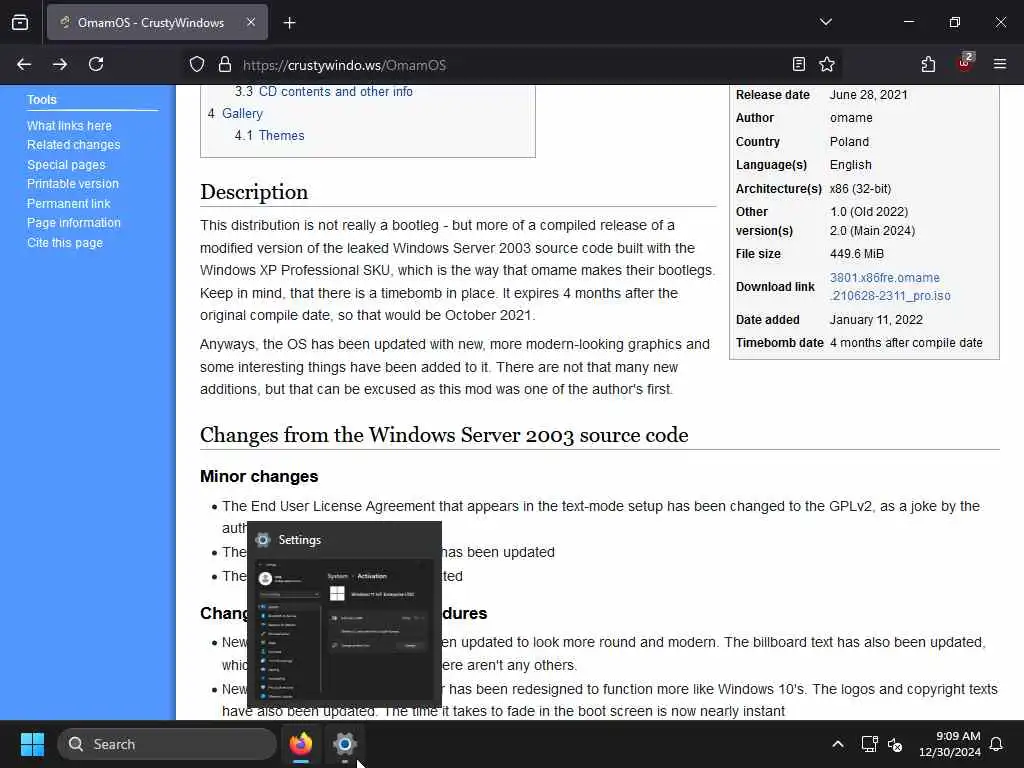1024x768 pixels.
Task: Click the Language(s) value English
Action: tap(850, 165)
